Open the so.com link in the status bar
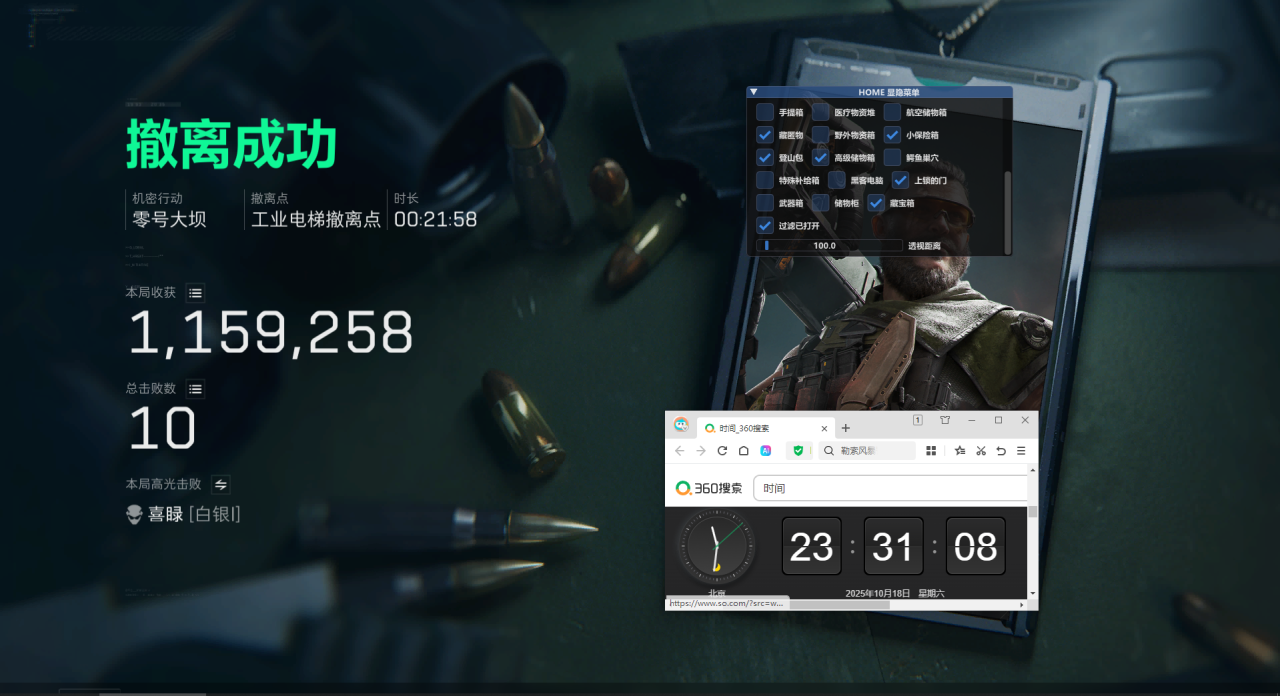The width and height of the screenshot is (1280, 696). tap(725, 602)
